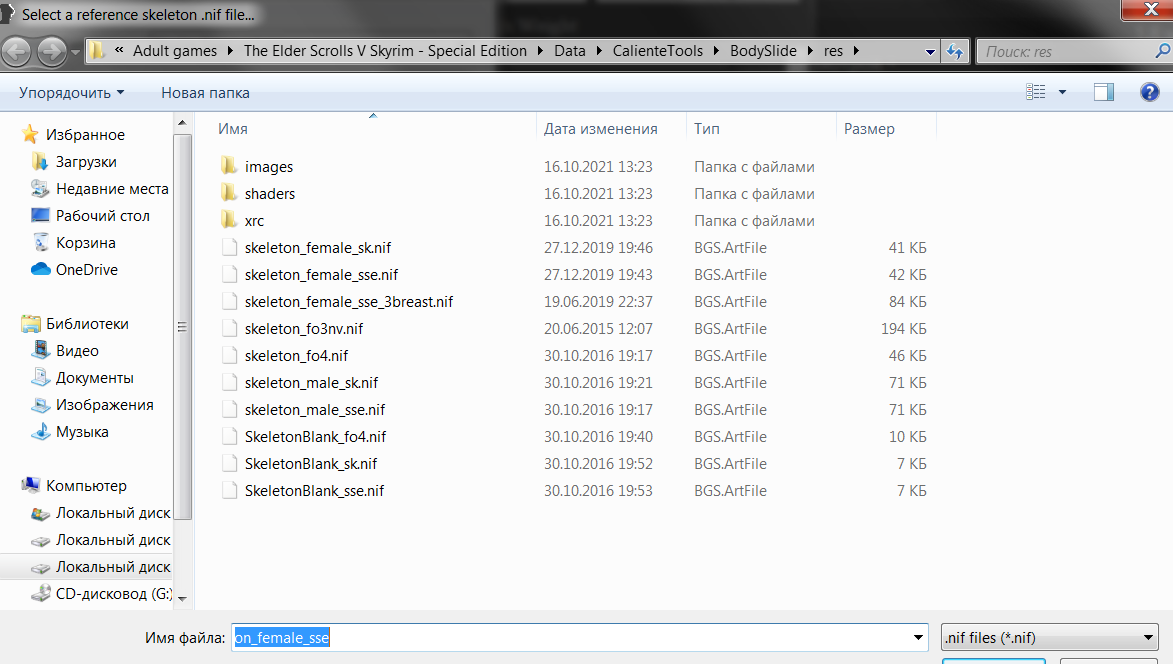
Task: Click the change view icon
Action: (1036, 92)
